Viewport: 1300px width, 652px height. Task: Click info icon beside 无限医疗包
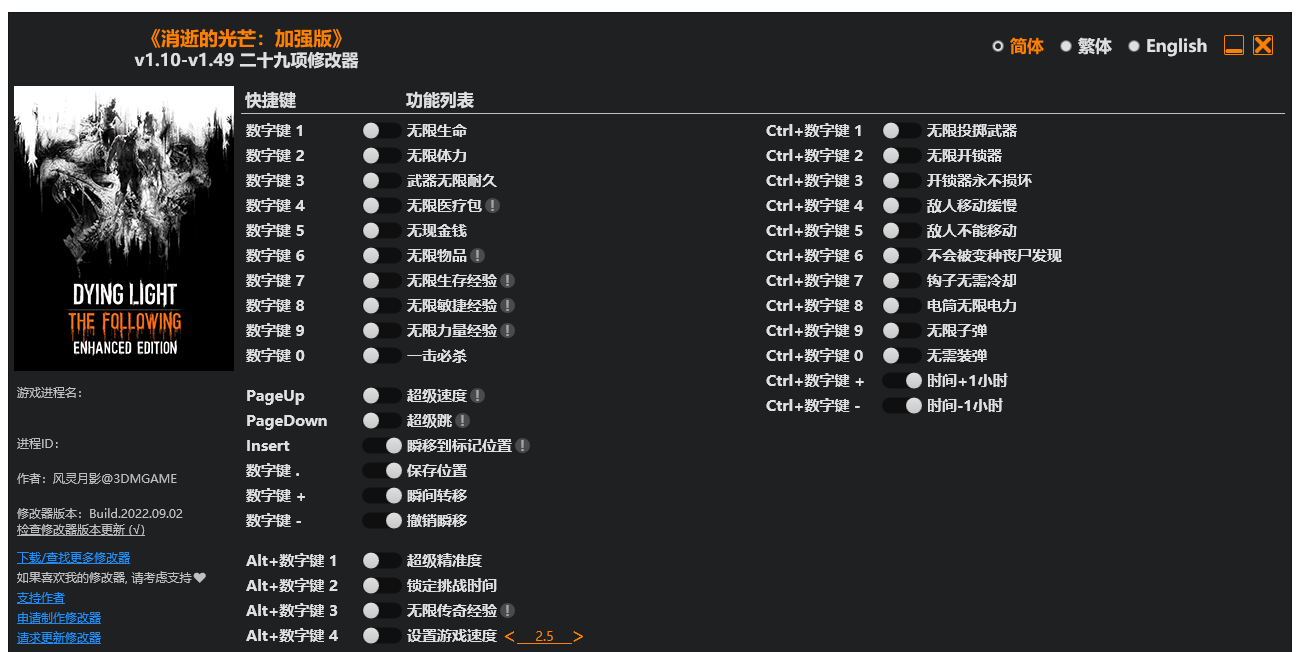point(493,206)
